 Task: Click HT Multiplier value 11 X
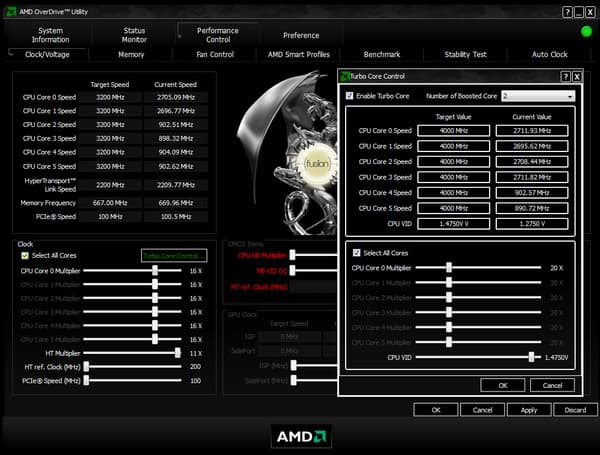[x=196, y=353]
